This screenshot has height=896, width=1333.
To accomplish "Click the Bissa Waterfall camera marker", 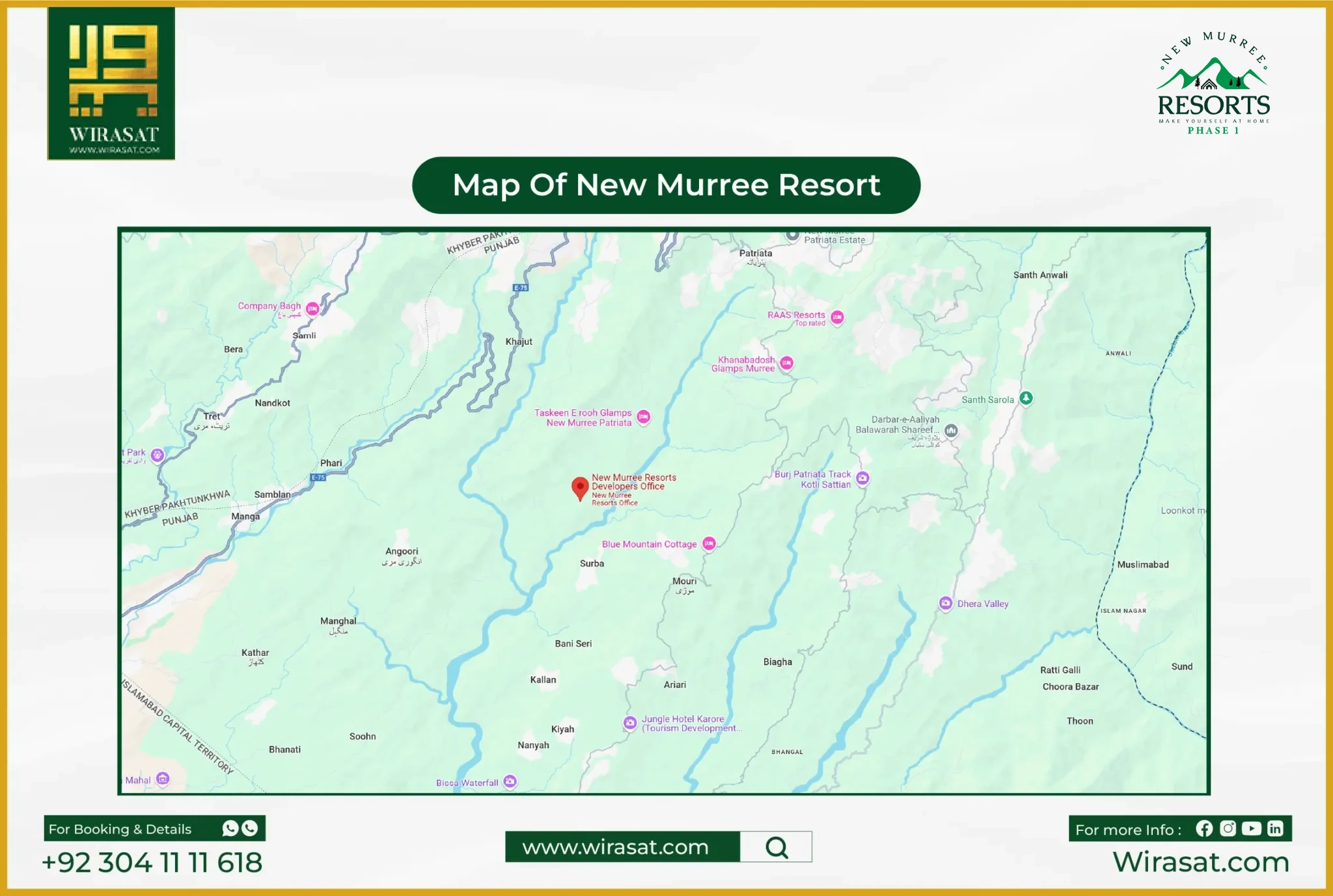I will coord(510,781).
